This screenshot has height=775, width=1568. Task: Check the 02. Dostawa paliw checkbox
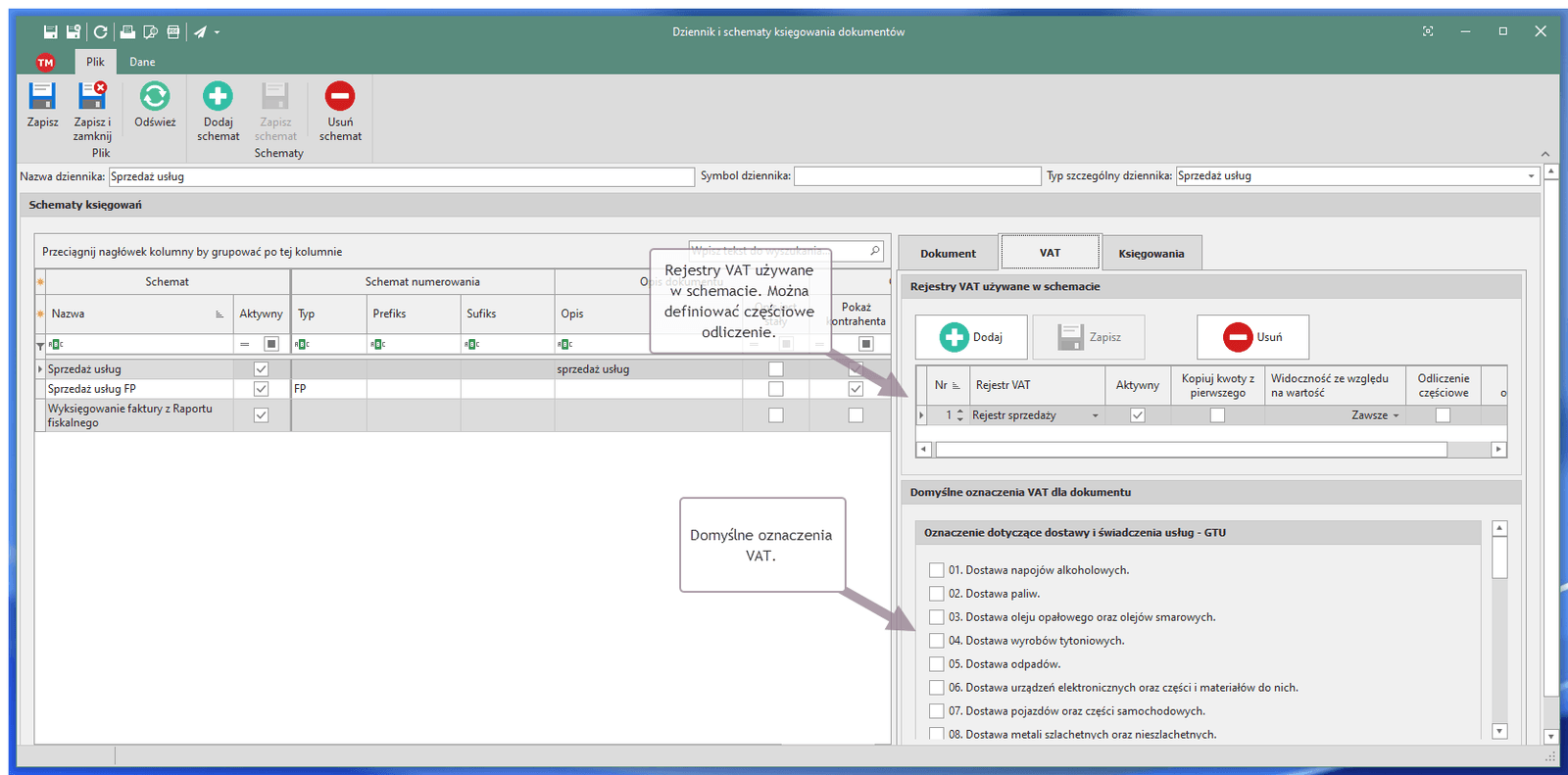(x=936, y=594)
